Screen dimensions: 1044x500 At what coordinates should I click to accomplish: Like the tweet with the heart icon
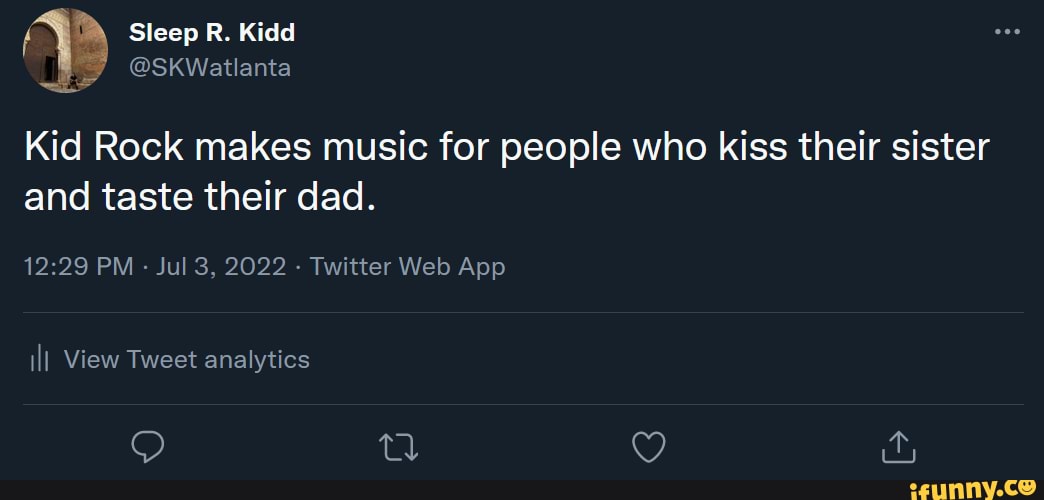point(649,447)
